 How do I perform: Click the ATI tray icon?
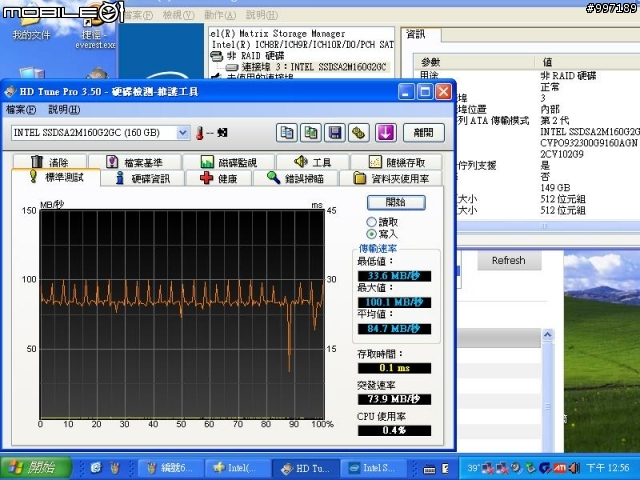pyautogui.click(x=560, y=468)
